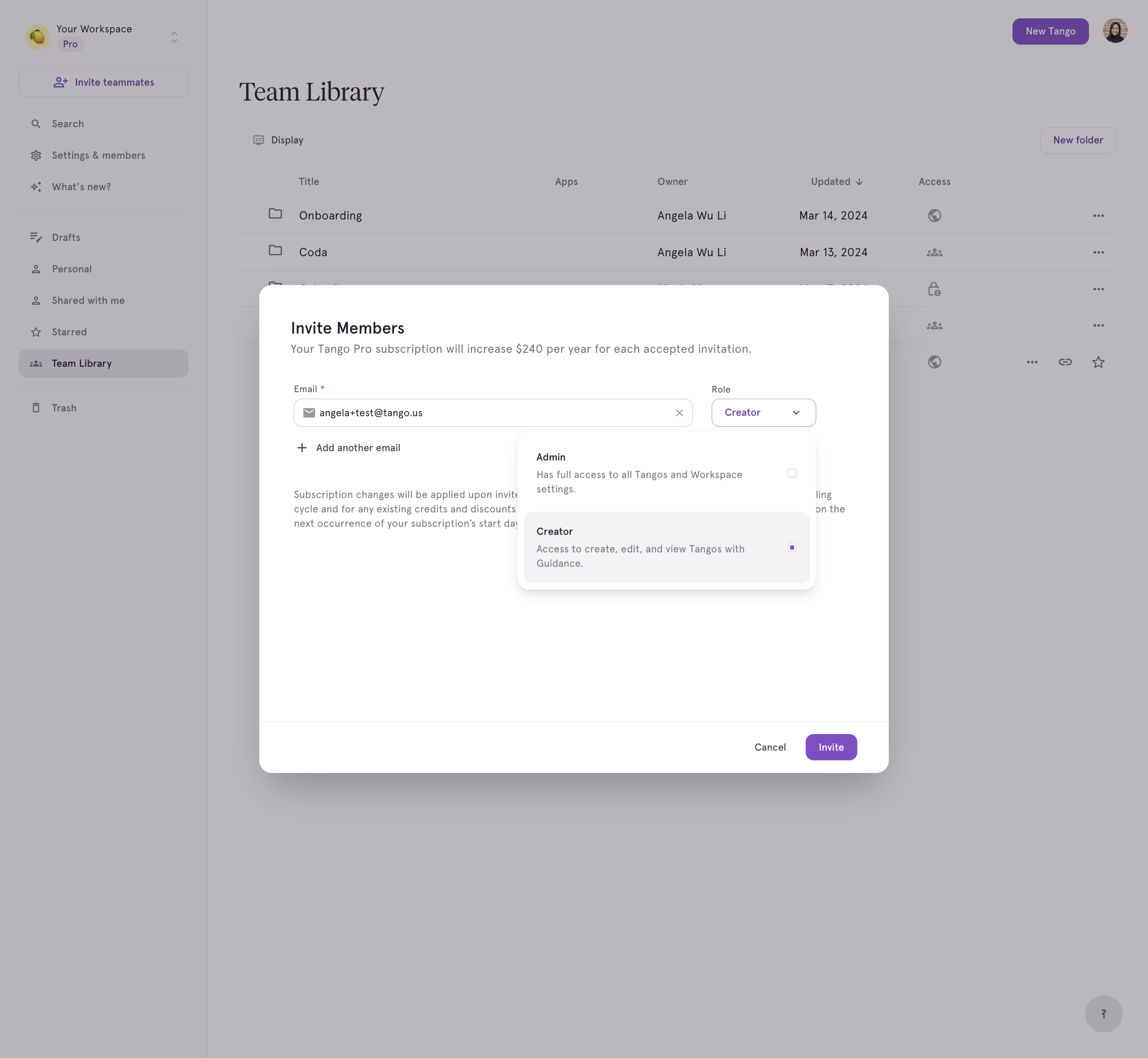Open the user profile avatar
The image size is (1148, 1058).
click(x=1115, y=31)
